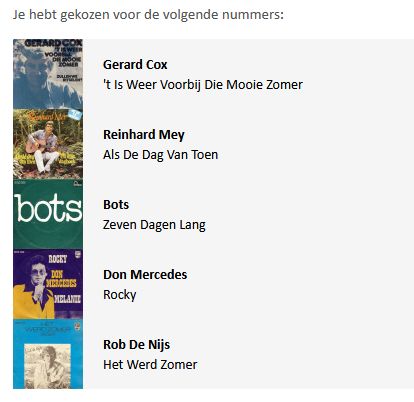The image size is (414, 402).
Task: Click the Don Mercedes Rocky cover art
Action: 48,284
